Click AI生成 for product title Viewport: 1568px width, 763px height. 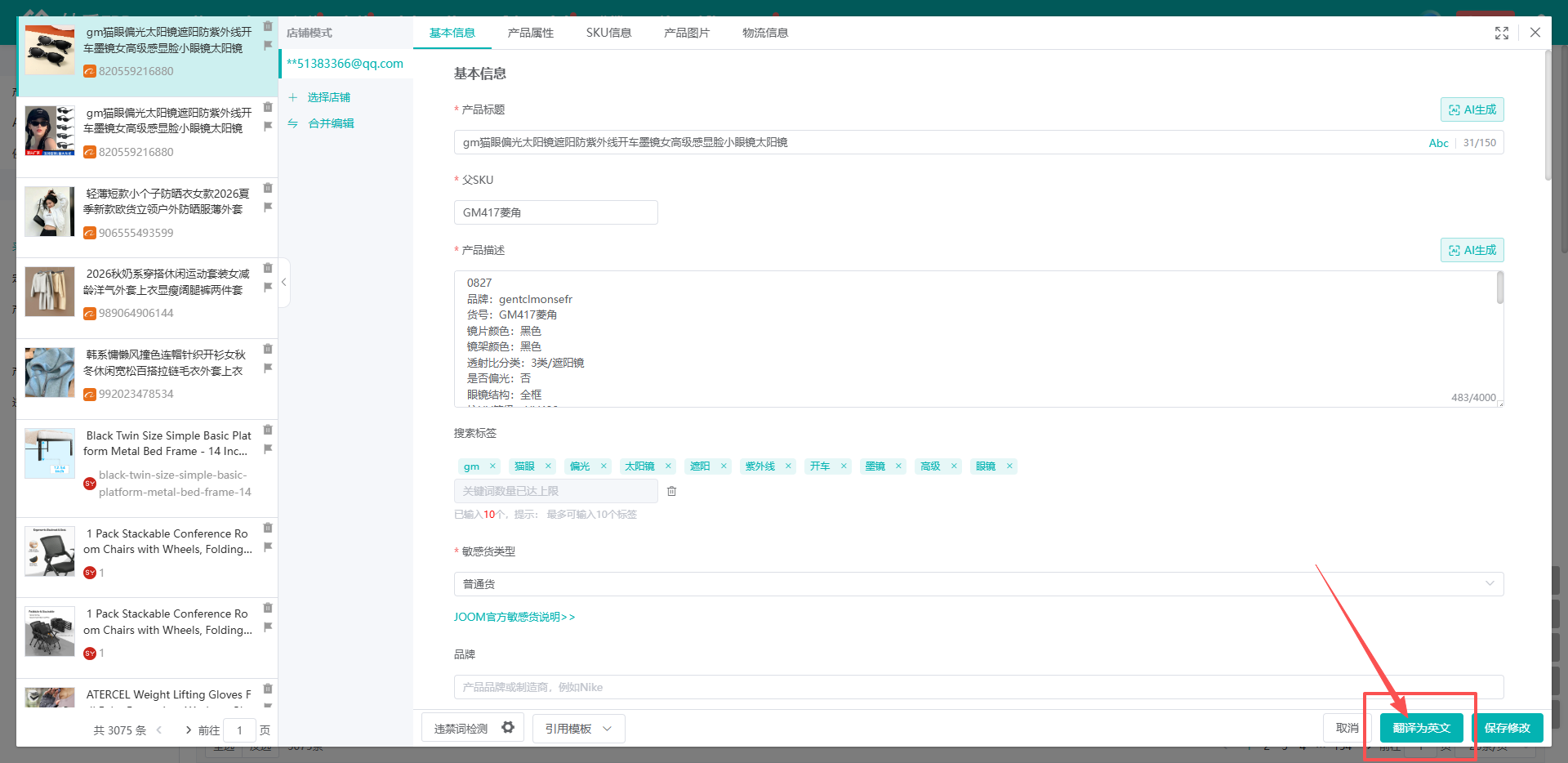coord(1472,109)
